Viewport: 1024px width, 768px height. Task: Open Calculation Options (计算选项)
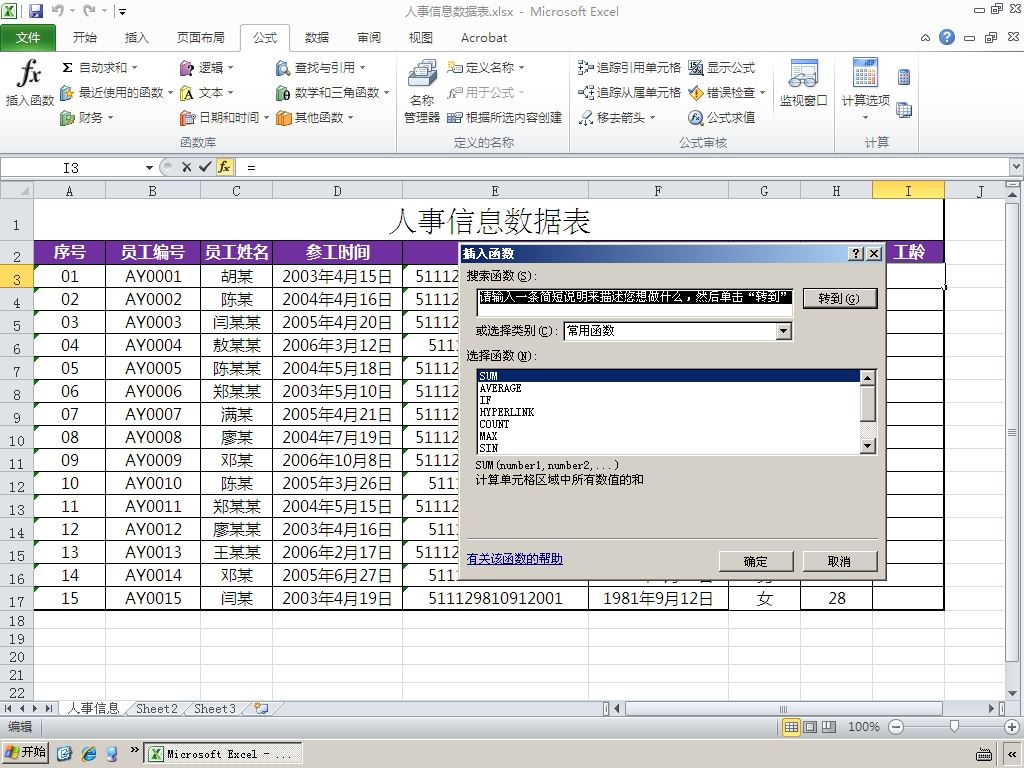pos(865,89)
